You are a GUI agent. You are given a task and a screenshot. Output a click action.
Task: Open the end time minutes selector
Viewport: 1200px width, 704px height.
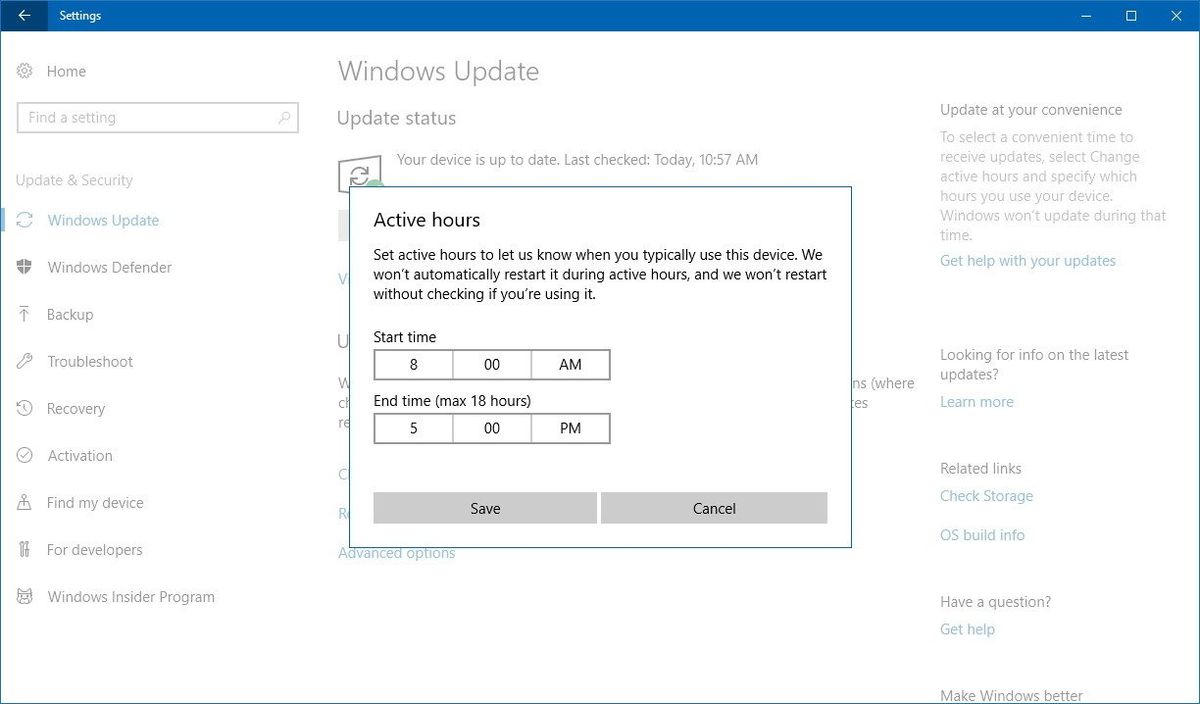(x=491, y=428)
